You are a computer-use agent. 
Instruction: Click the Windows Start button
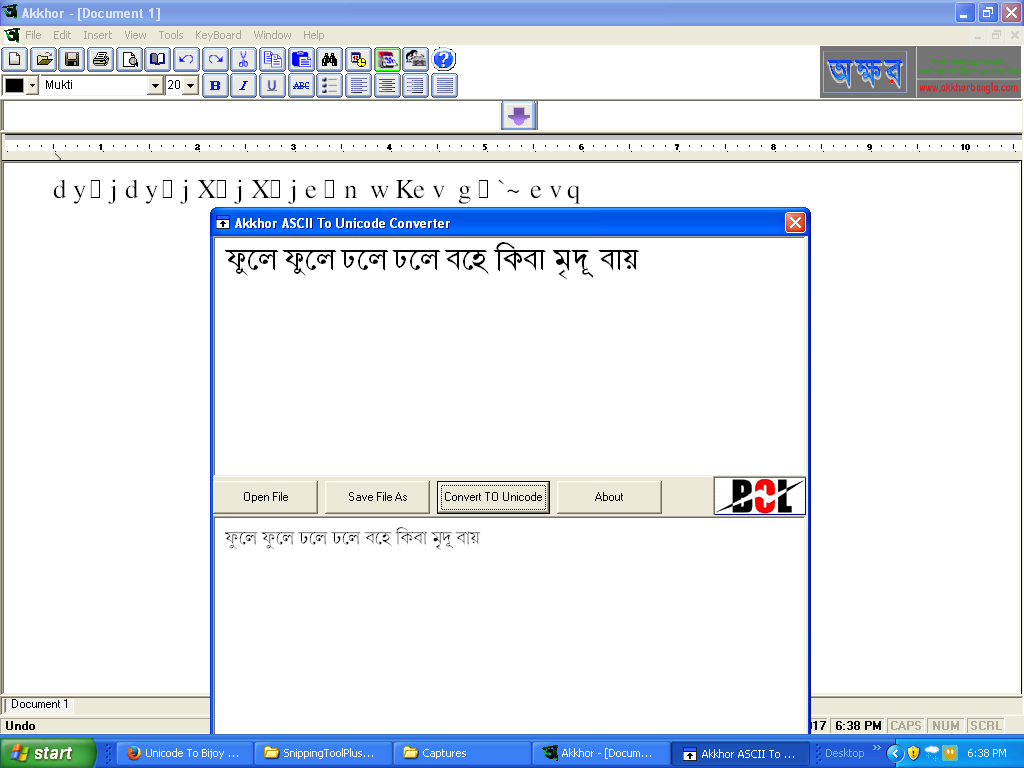click(x=48, y=753)
